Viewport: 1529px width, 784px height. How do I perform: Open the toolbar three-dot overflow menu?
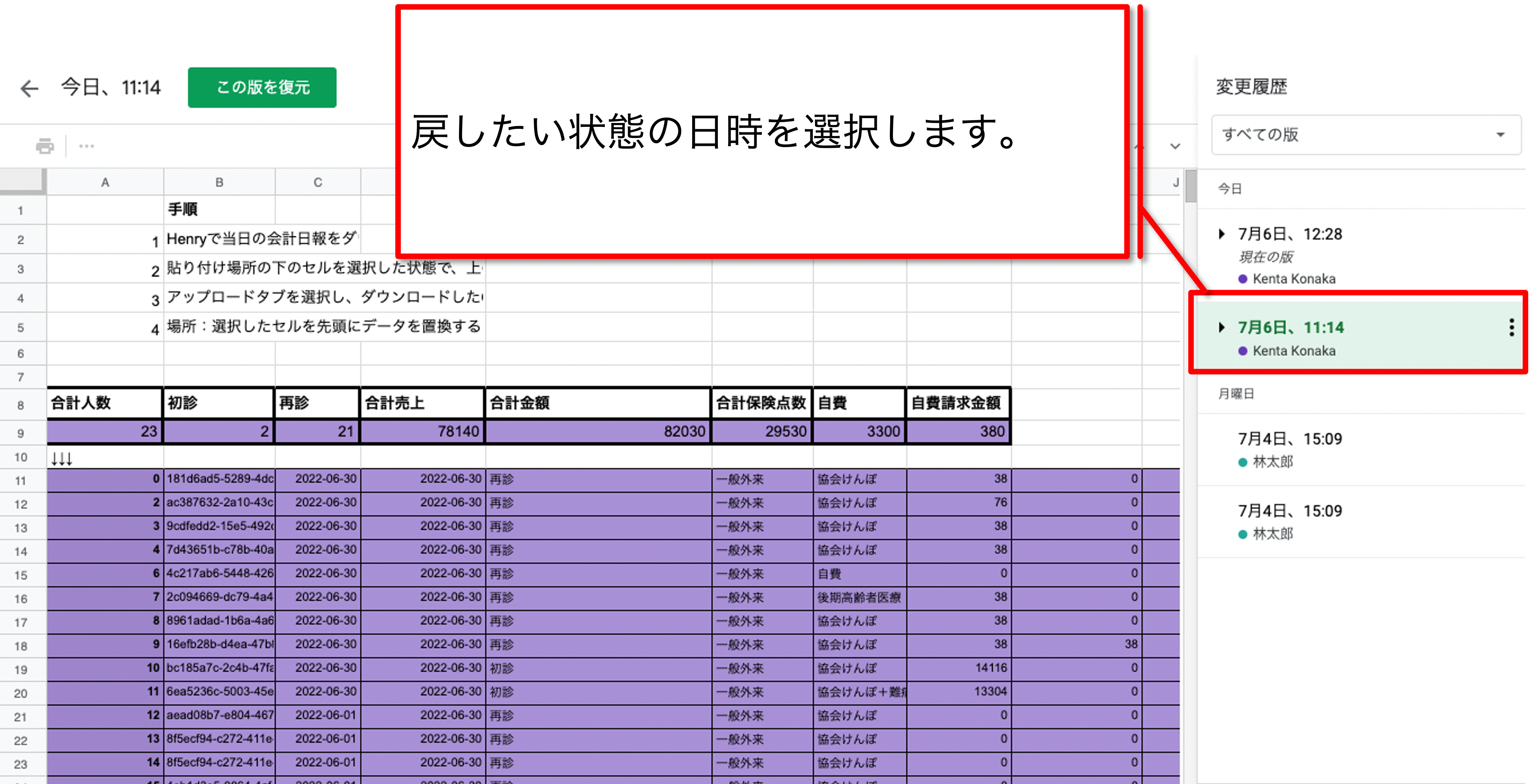[87, 146]
